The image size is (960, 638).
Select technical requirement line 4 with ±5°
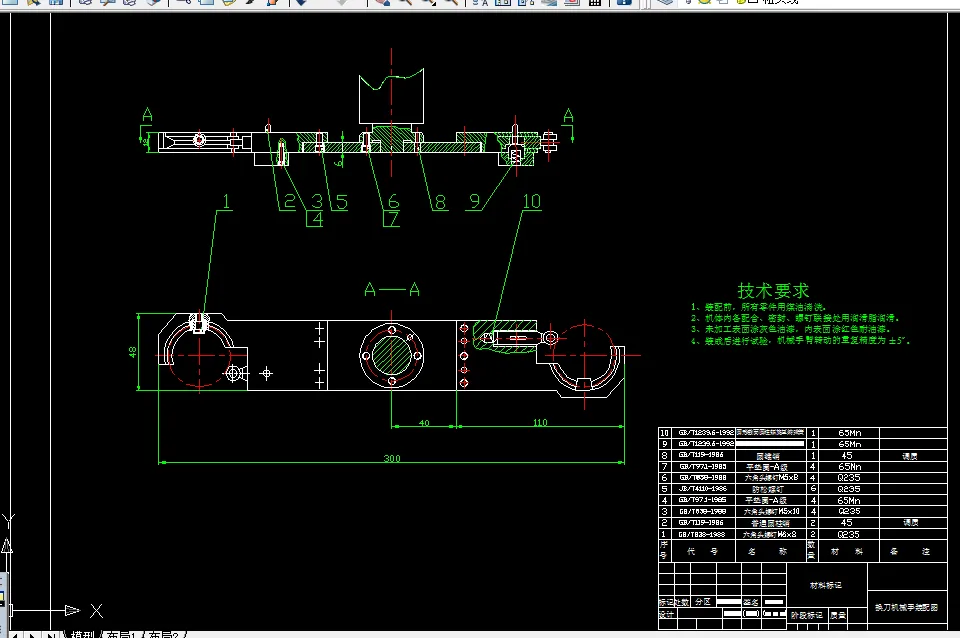(801, 340)
